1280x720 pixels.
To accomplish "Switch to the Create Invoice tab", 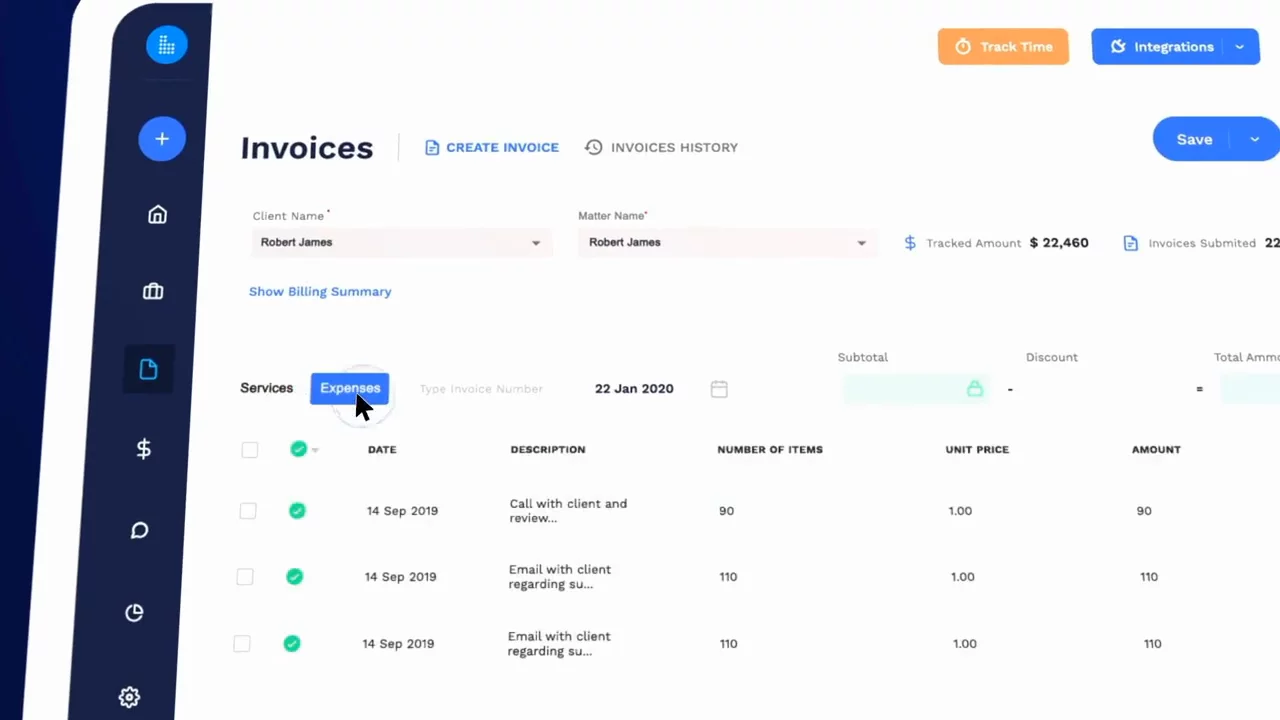I will coord(492,147).
